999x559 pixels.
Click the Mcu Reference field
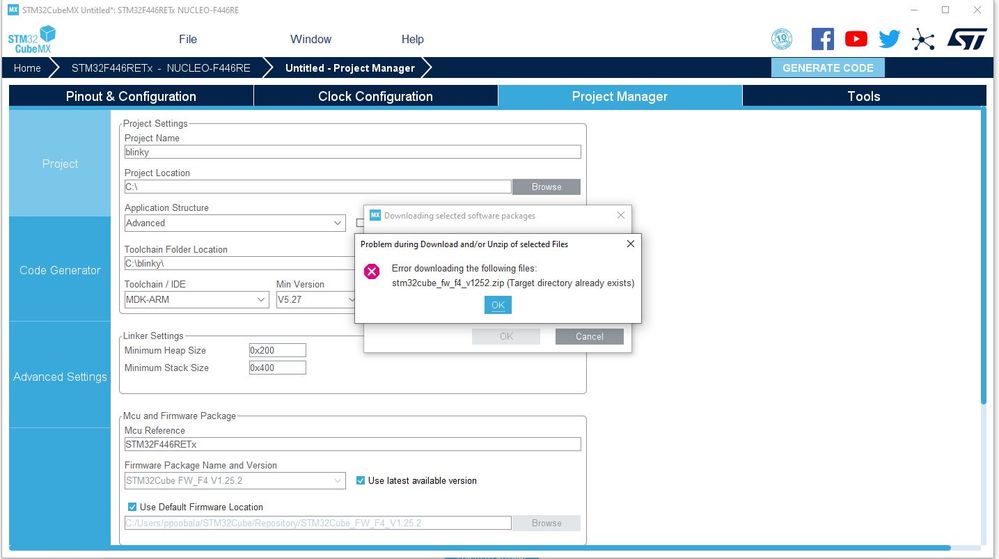point(352,444)
